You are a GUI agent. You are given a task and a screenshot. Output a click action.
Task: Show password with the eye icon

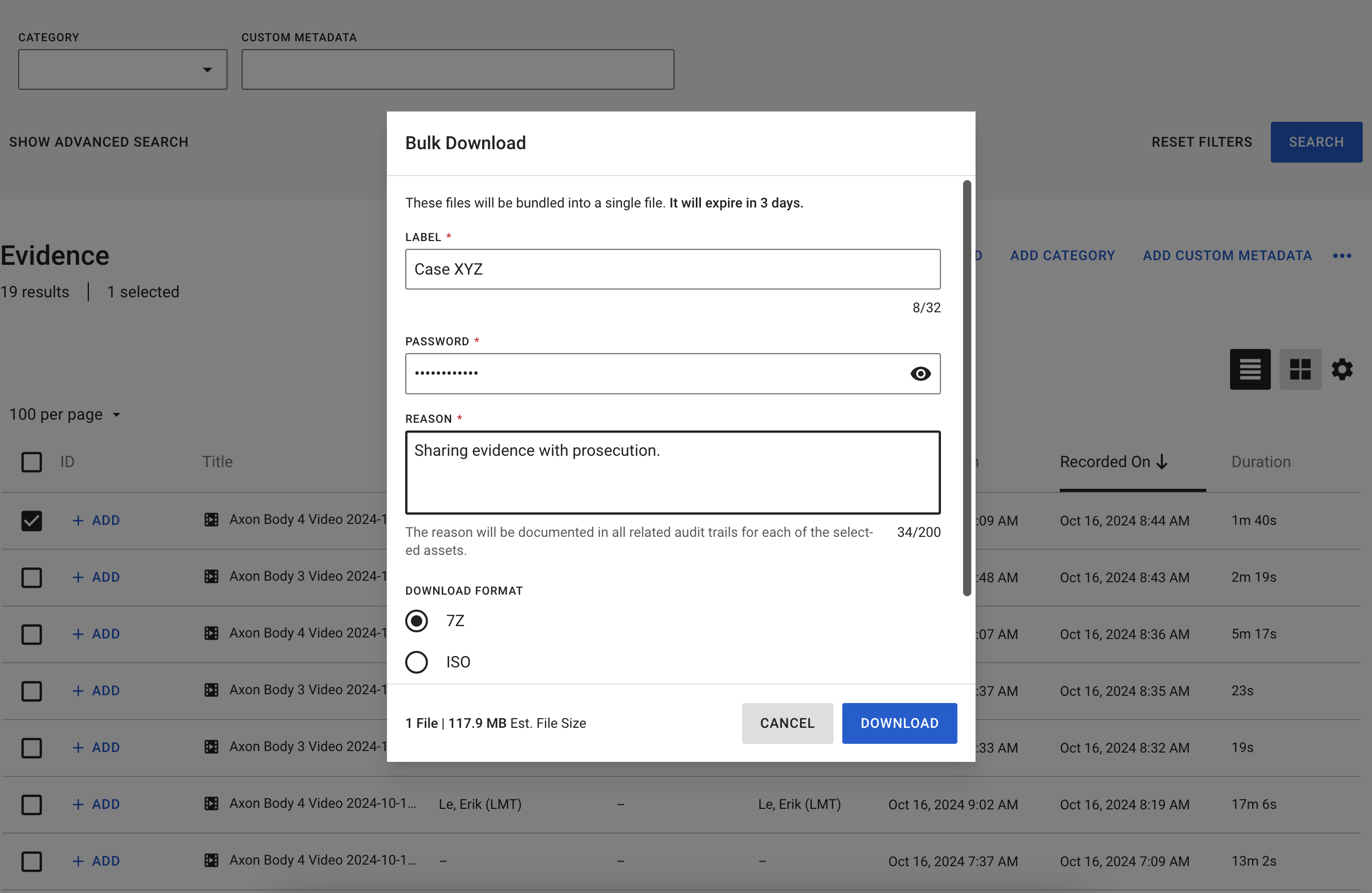click(x=920, y=374)
